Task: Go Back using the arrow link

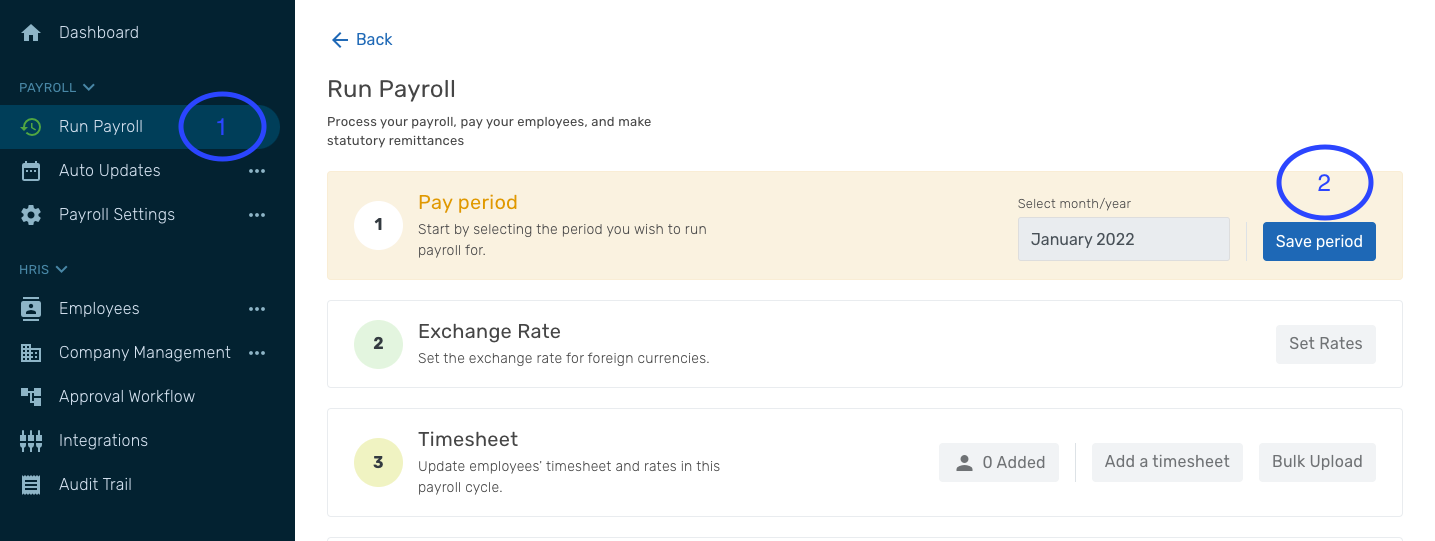Action: point(361,40)
